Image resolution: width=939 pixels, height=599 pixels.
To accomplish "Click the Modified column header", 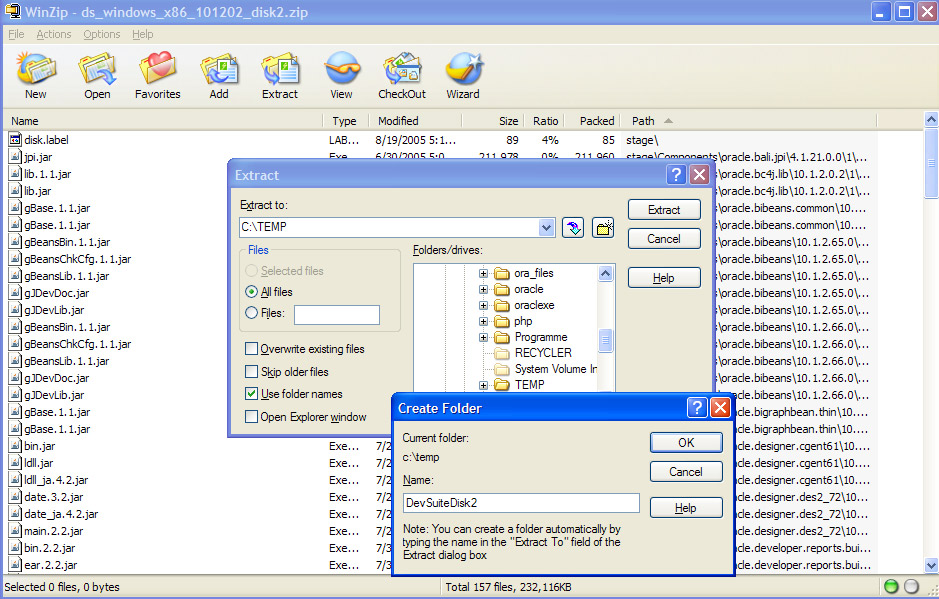I will 416,121.
